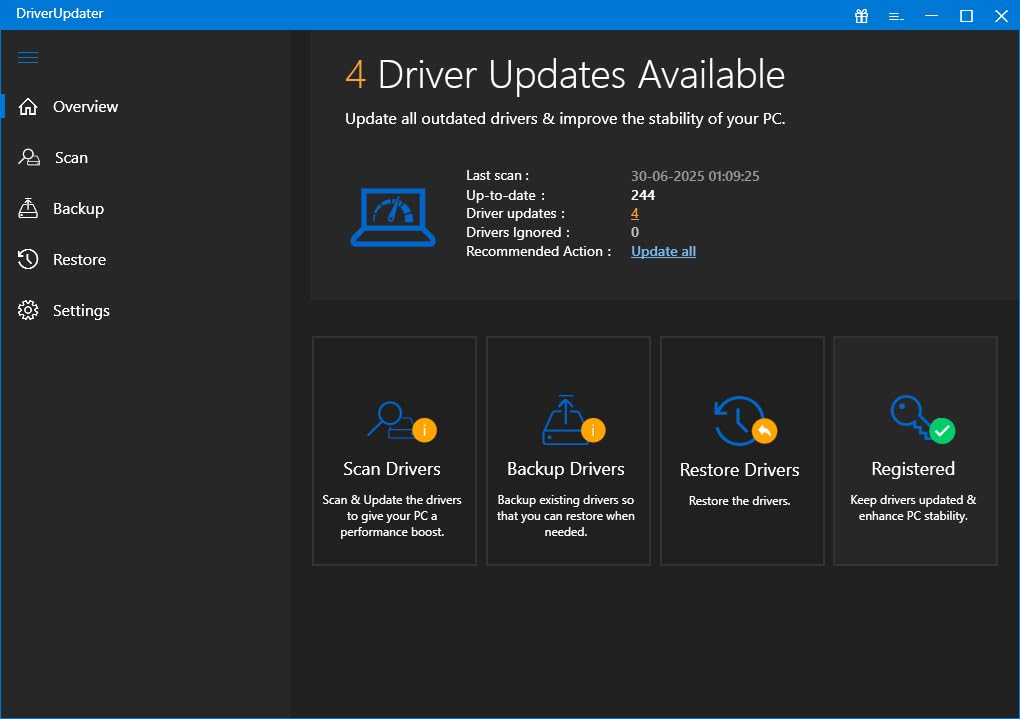Click the Drivers Ignored value 0

635,232
